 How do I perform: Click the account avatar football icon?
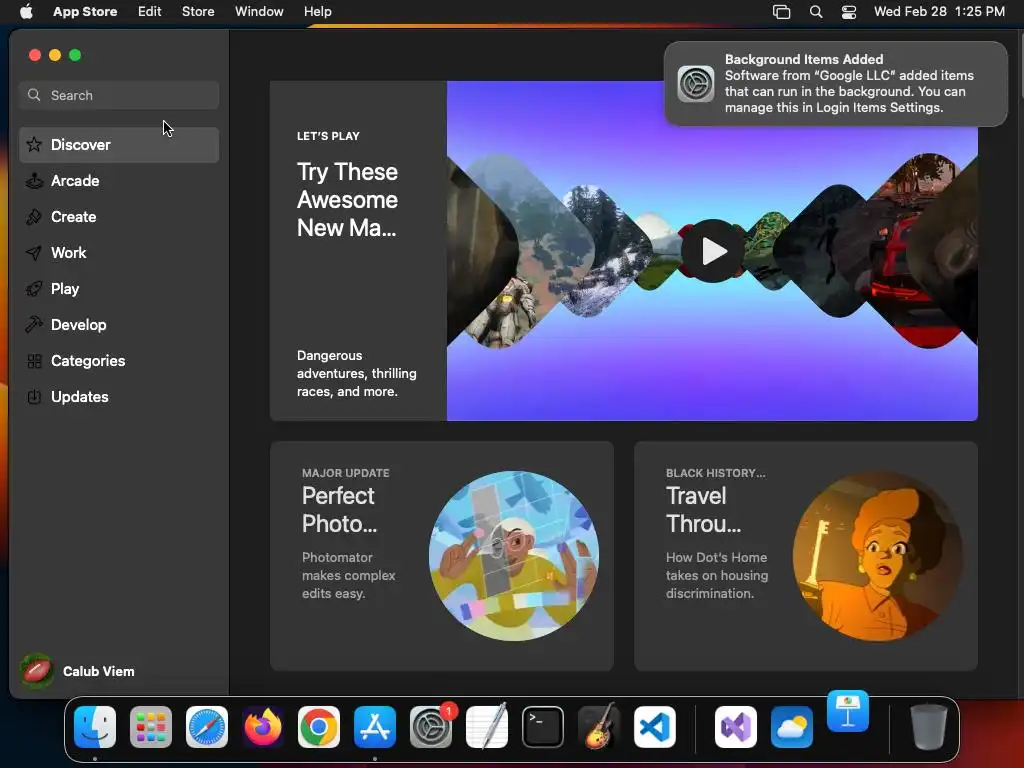click(x=36, y=671)
